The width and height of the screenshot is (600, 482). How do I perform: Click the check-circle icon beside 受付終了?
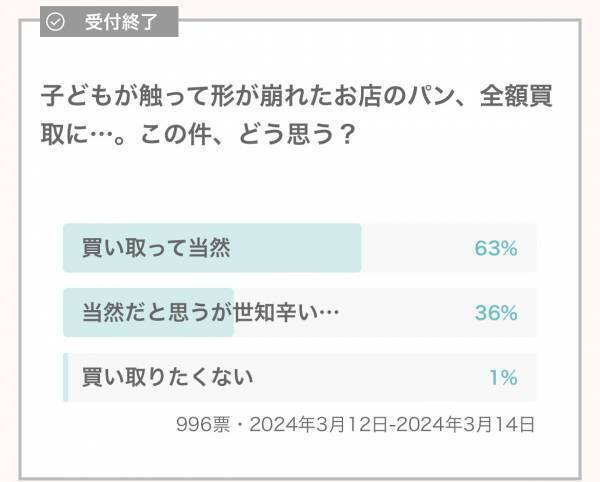tap(56, 22)
